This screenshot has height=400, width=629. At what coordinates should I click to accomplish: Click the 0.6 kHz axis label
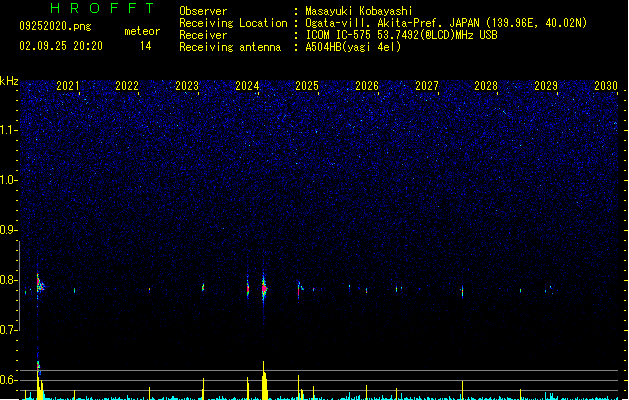8,380
